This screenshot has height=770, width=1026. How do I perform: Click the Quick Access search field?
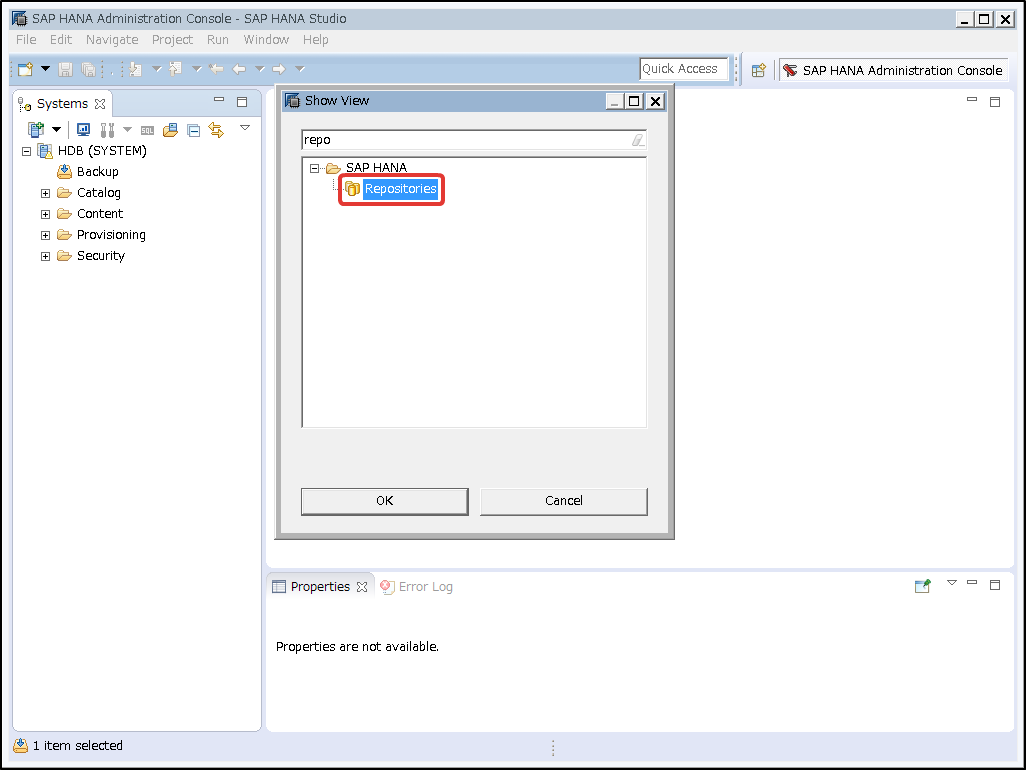pos(683,69)
